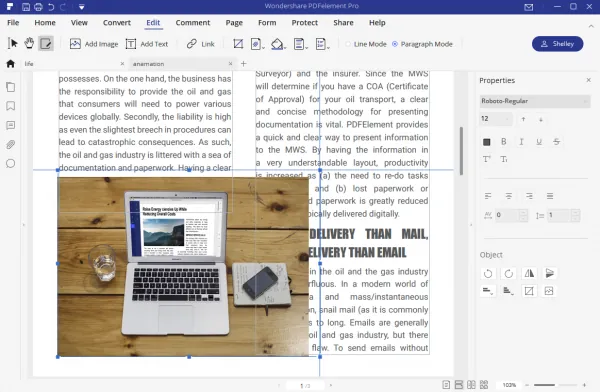Screen dimensions: 600x392
Task: Insert a Link
Action: coord(201,44)
